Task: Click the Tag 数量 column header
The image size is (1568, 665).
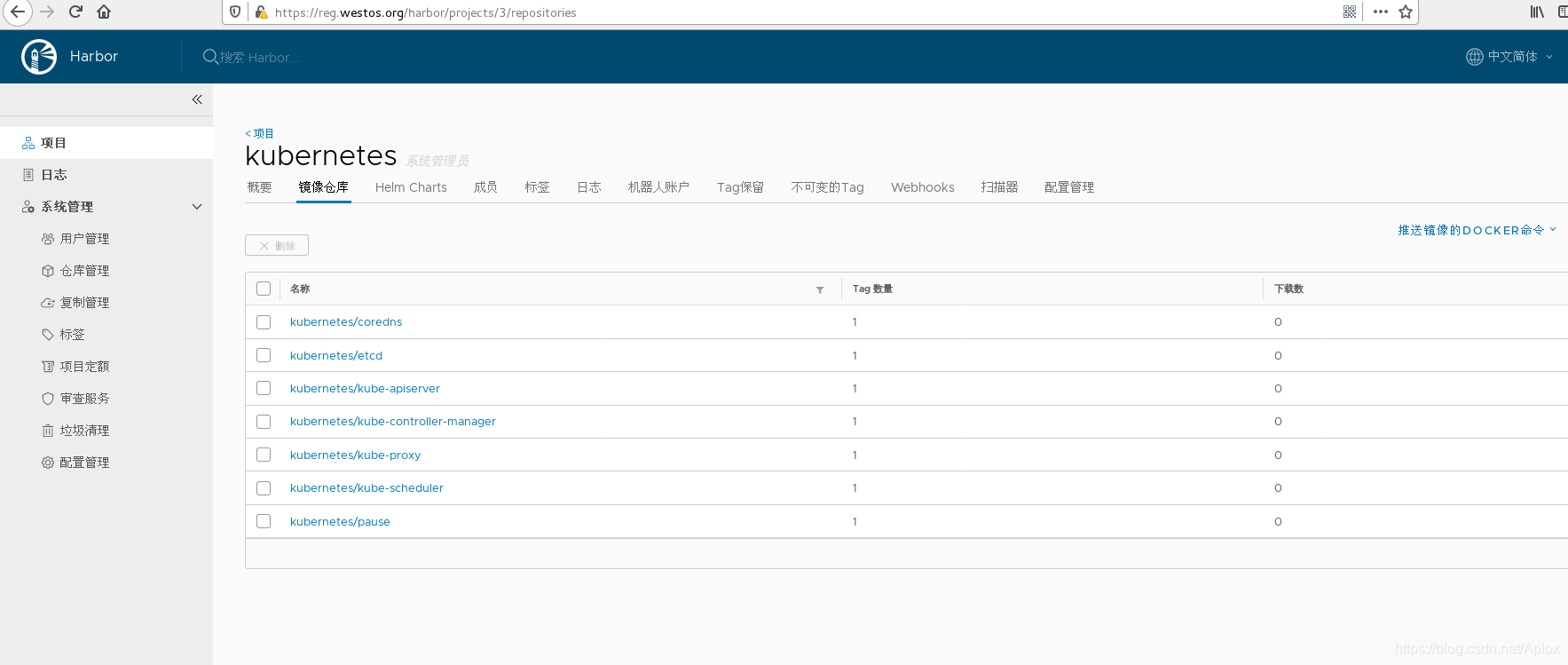Action: 872,289
